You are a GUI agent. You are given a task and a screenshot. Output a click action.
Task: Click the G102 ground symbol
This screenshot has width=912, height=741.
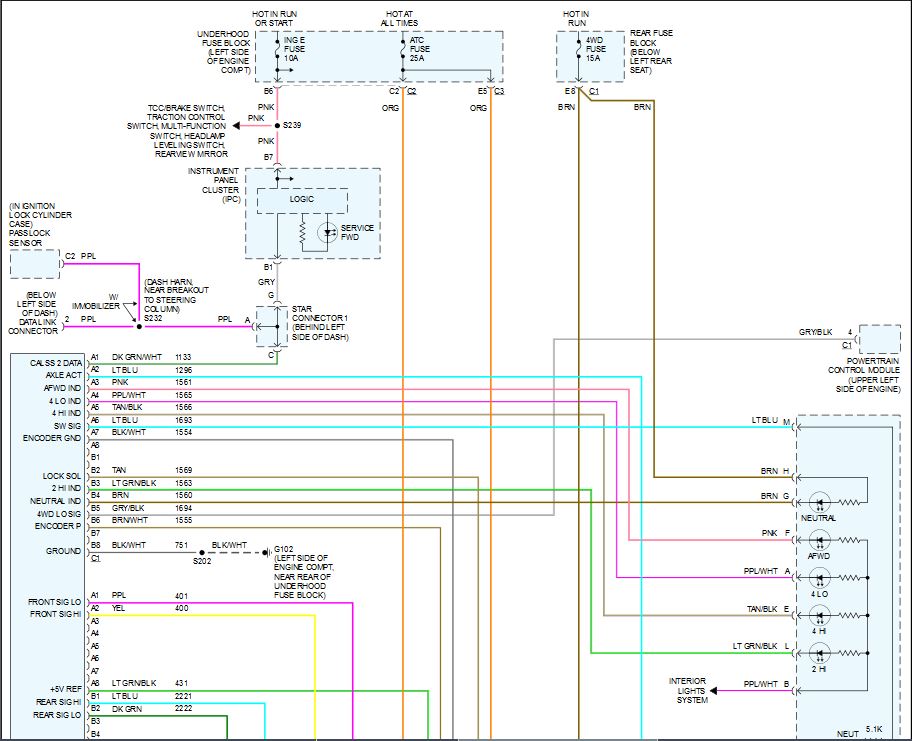(266, 552)
